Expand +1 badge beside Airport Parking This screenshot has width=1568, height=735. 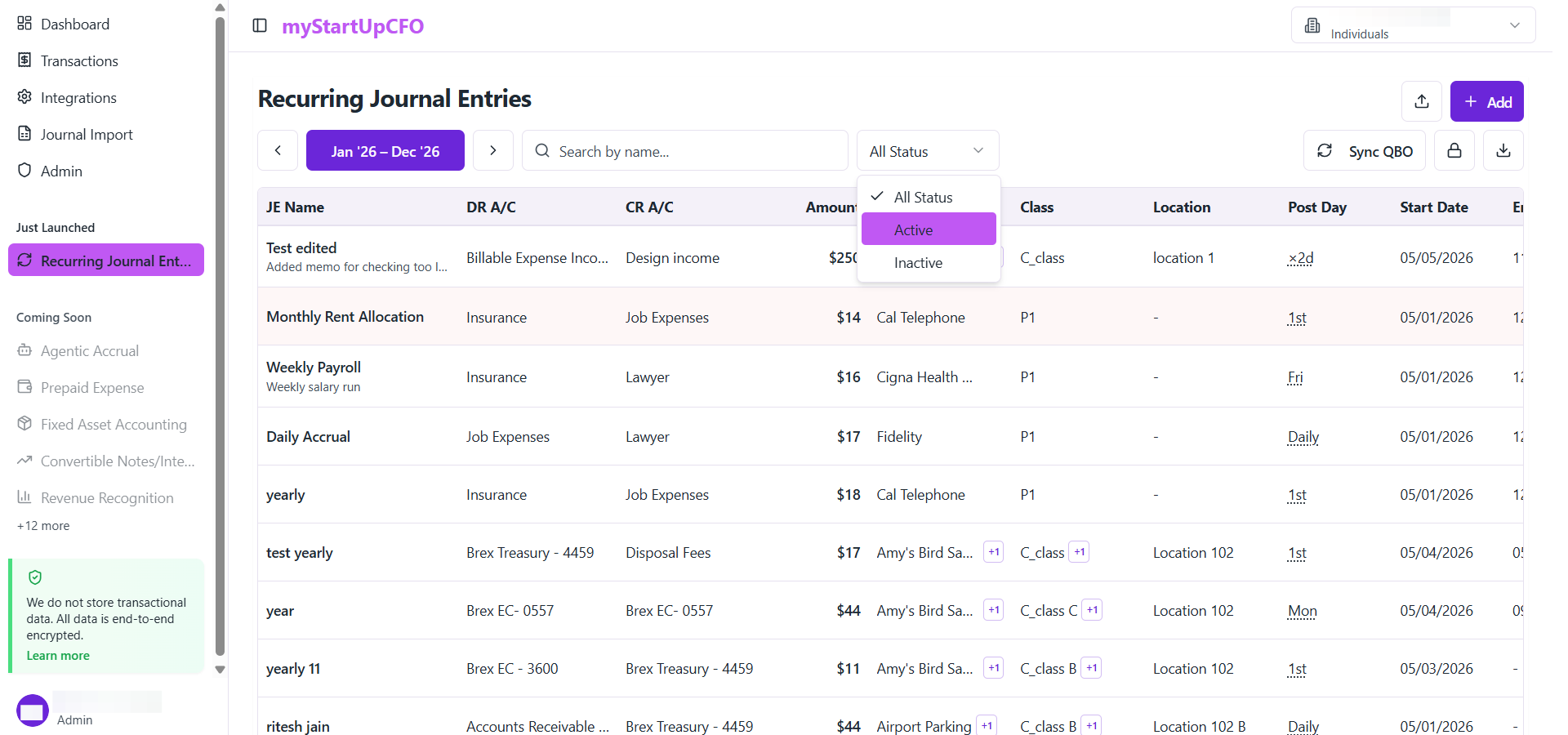[987, 725]
